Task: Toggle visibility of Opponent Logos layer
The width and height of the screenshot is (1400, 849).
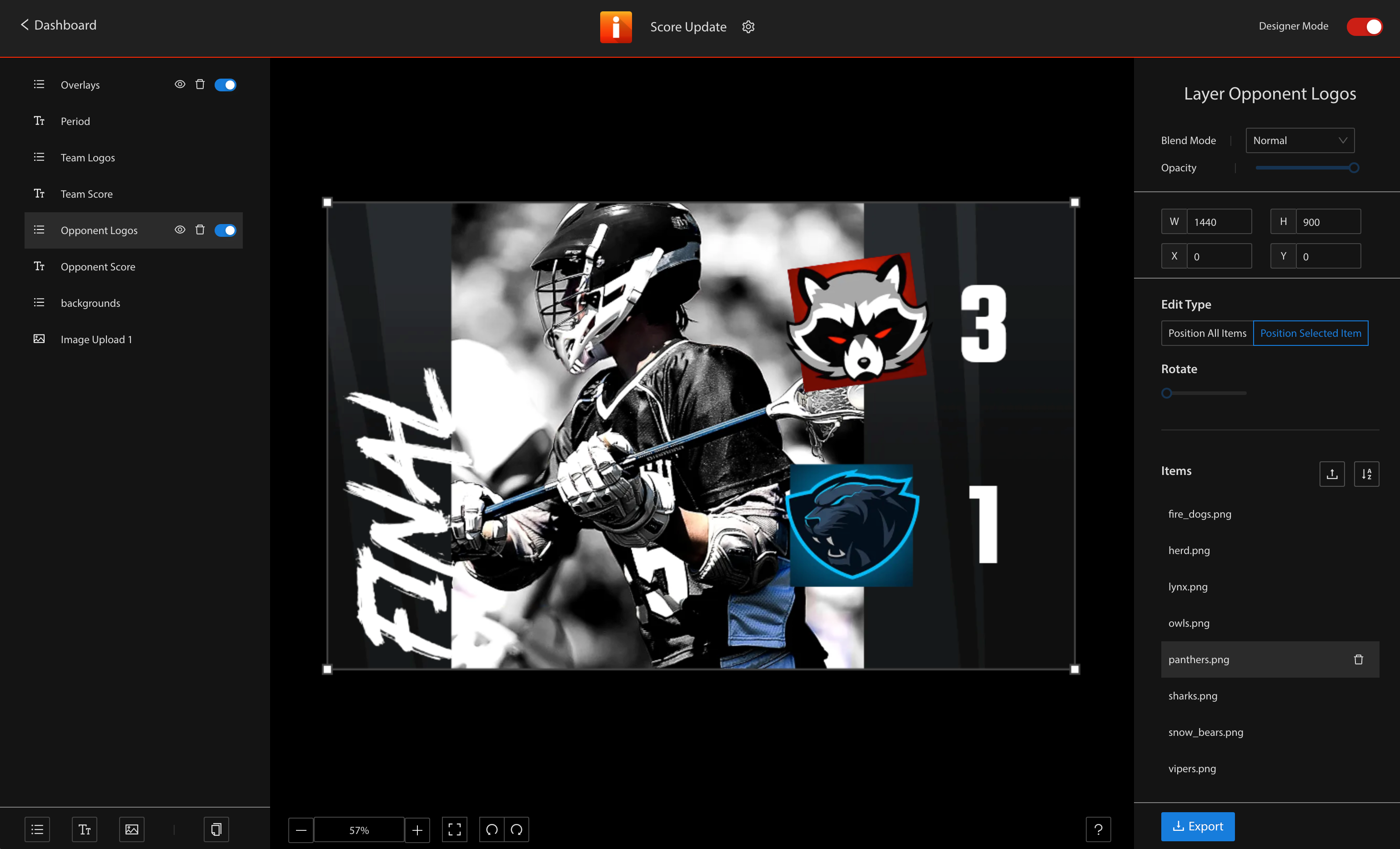Action: [179, 230]
